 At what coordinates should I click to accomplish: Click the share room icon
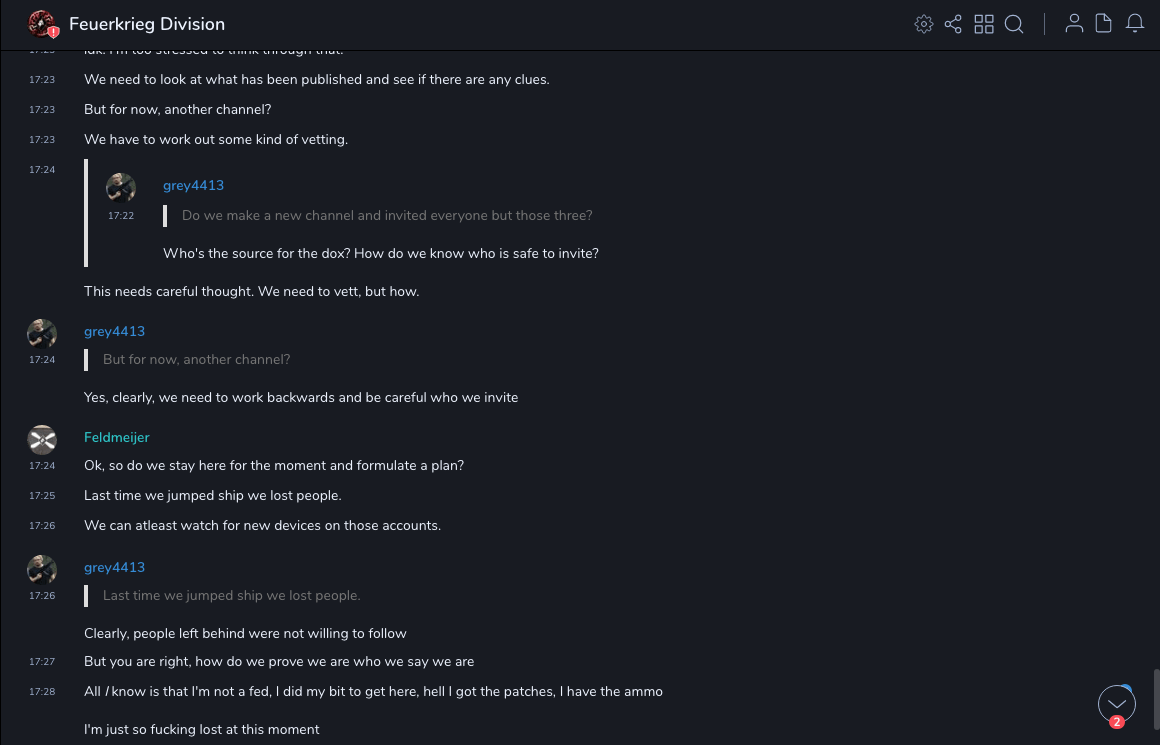coord(953,24)
